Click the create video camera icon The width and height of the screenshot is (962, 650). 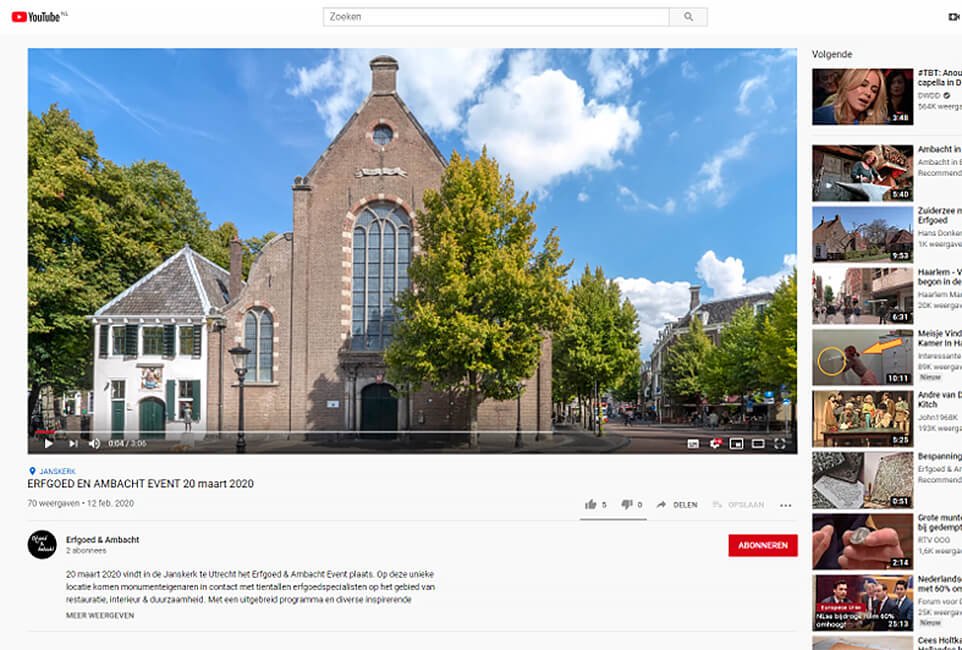click(x=954, y=17)
